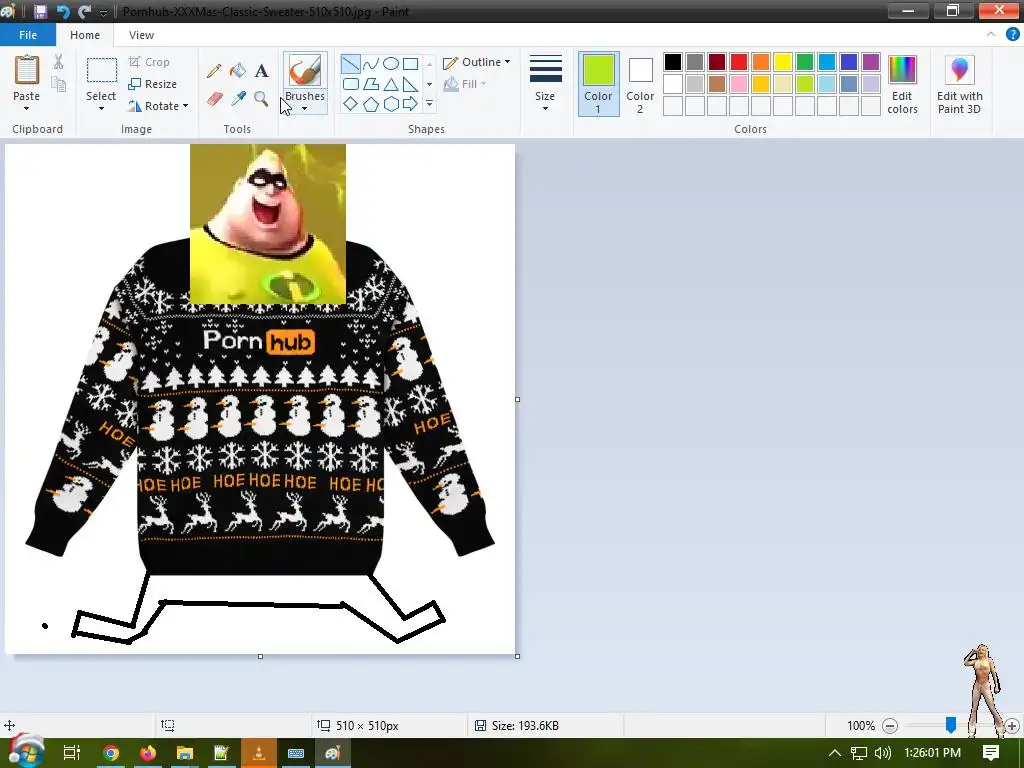Choose the Hexagon shape
The height and width of the screenshot is (768, 1024).
(391, 104)
